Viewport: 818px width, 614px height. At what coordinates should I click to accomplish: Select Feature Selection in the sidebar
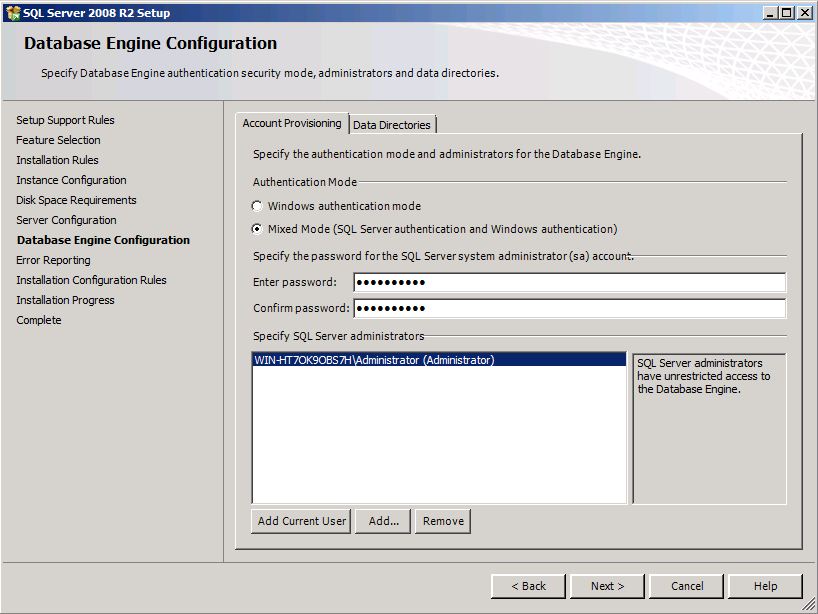(x=58, y=140)
